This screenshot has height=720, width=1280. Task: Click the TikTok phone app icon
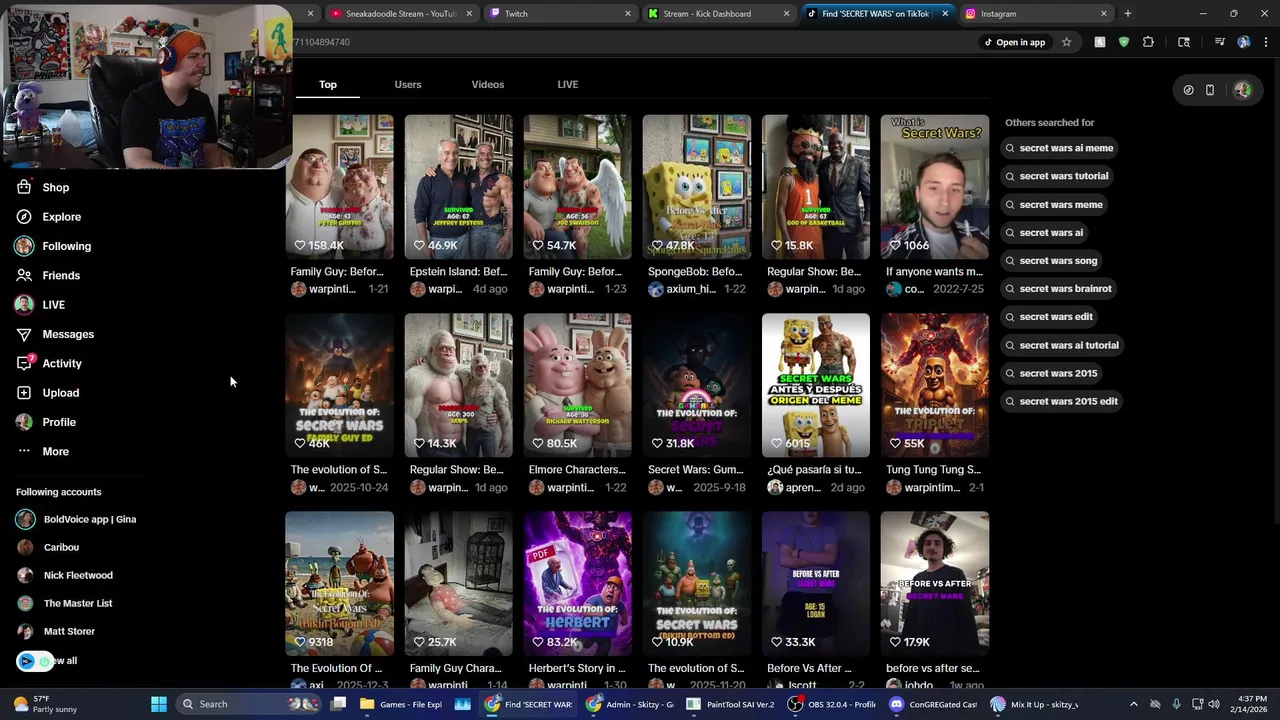[x=1210, y=90]
